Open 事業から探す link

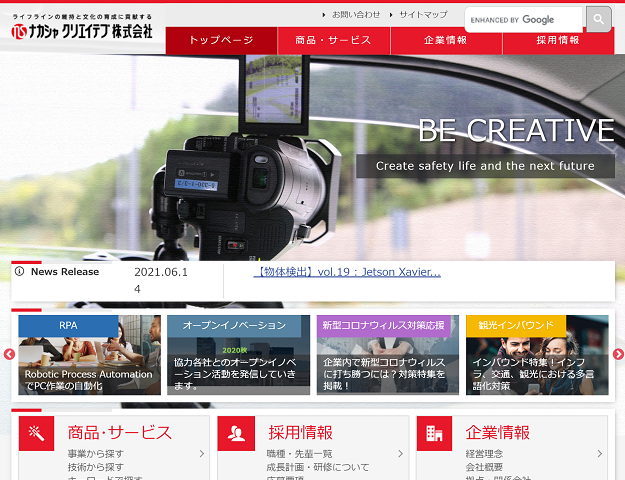point(96,454)
